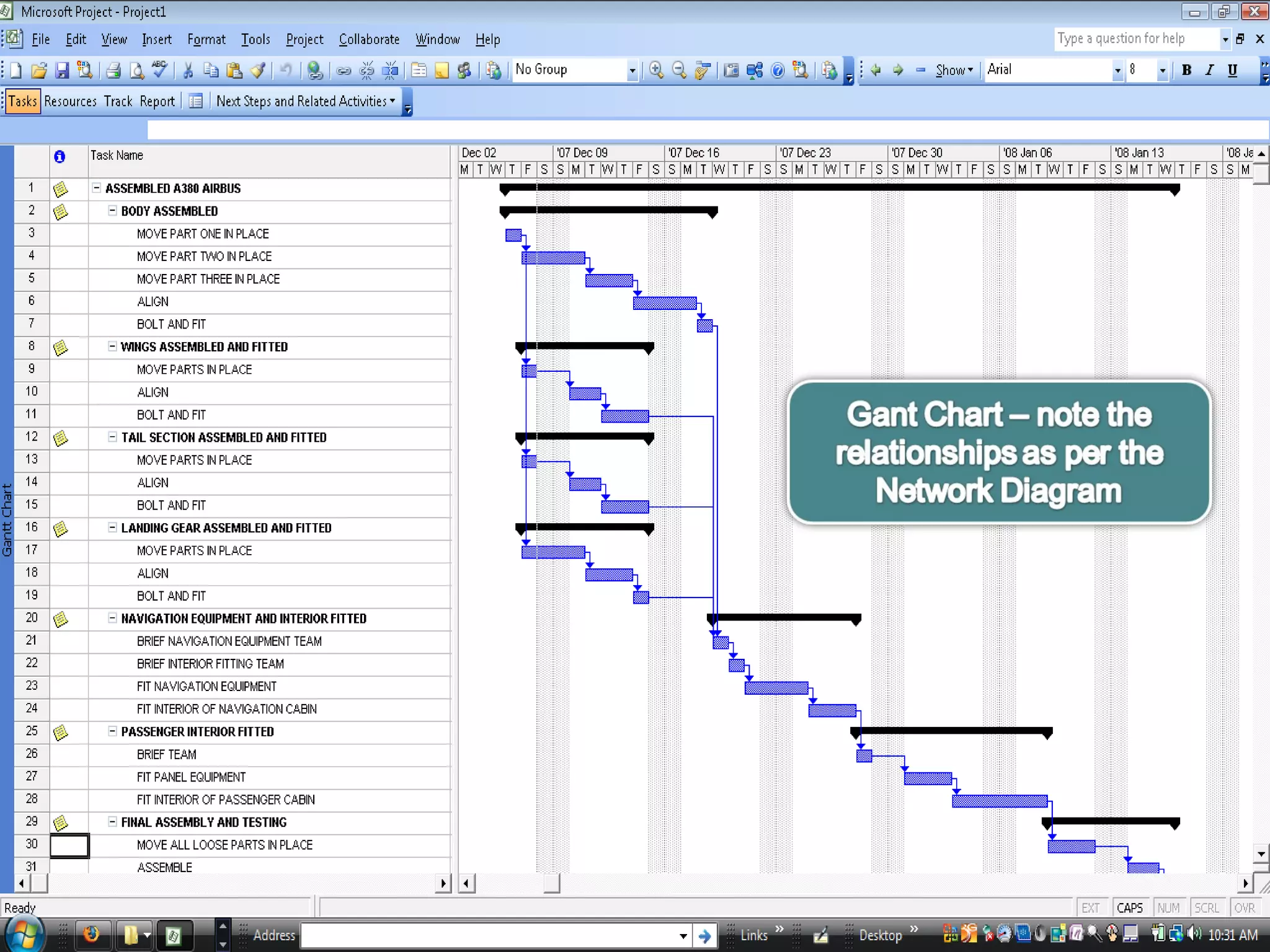Click the Split Task icon
Image resolution: width=1270 pixels, height=952 pixels.
coord(390,71)
